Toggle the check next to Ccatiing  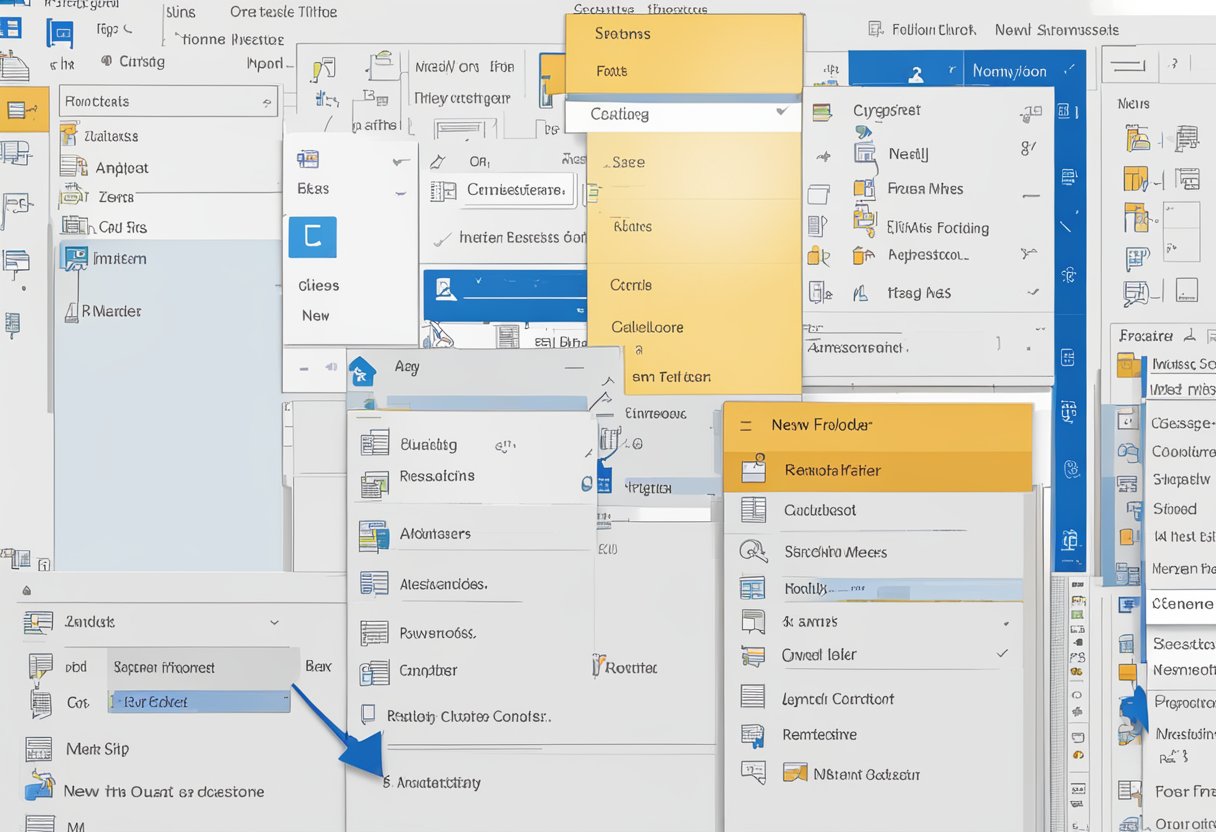tap(780, 113)
